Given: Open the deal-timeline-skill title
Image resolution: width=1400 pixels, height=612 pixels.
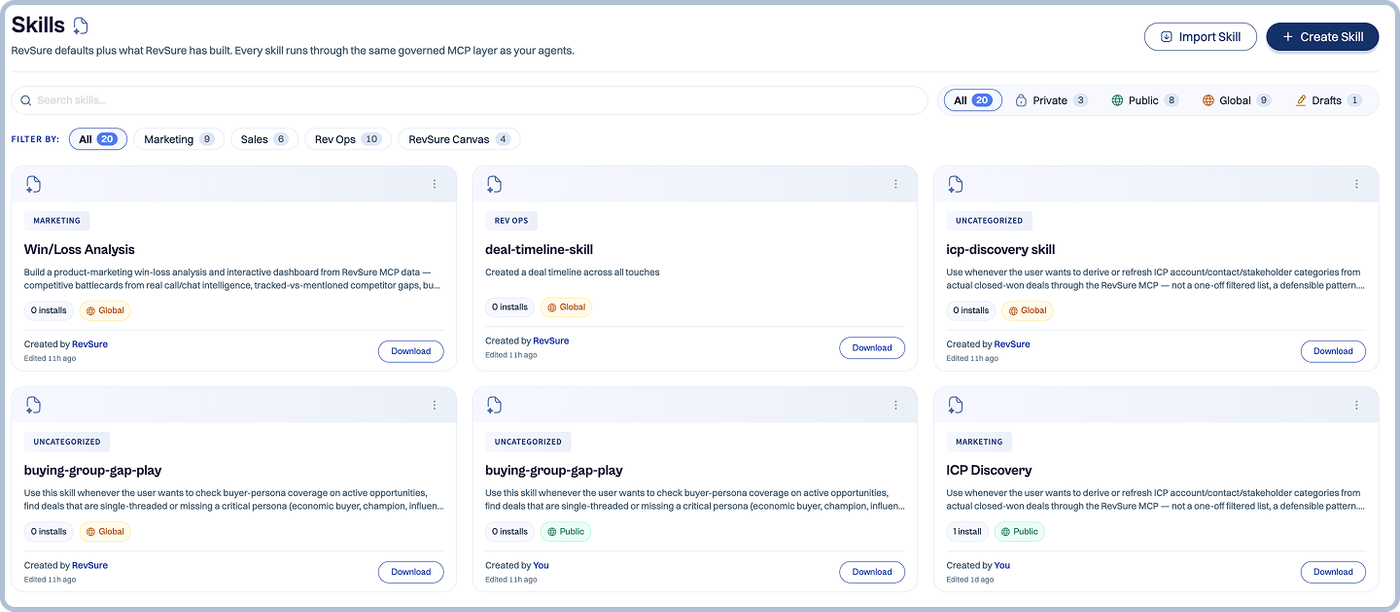Looking at the screenshot, I should tap(539, 249).
